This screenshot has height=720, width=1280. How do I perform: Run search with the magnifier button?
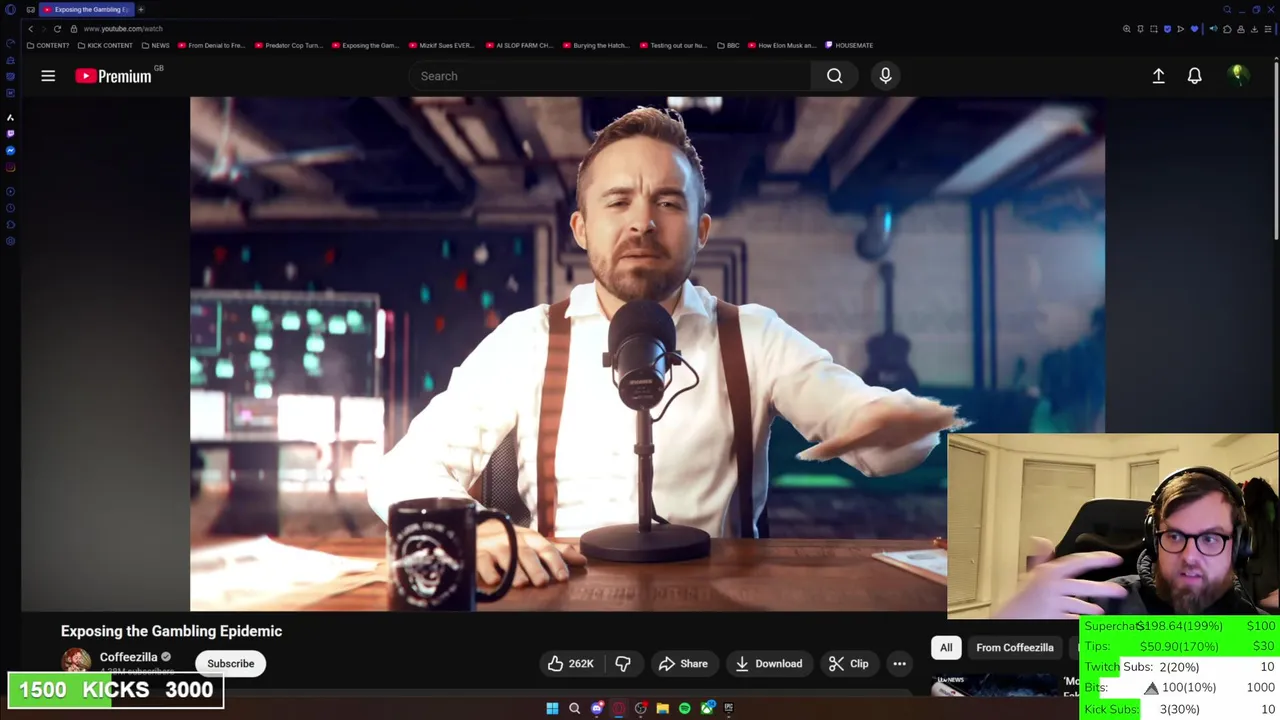834,76
